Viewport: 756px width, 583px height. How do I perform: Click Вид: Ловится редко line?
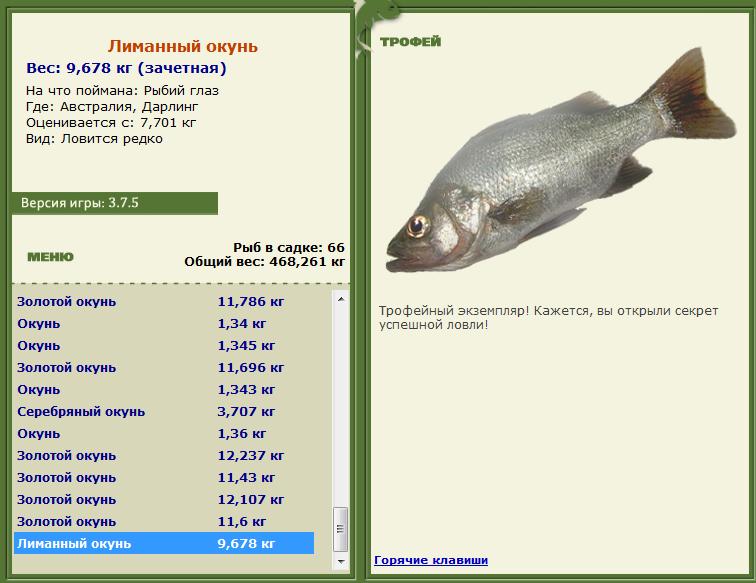click(94, 139)
